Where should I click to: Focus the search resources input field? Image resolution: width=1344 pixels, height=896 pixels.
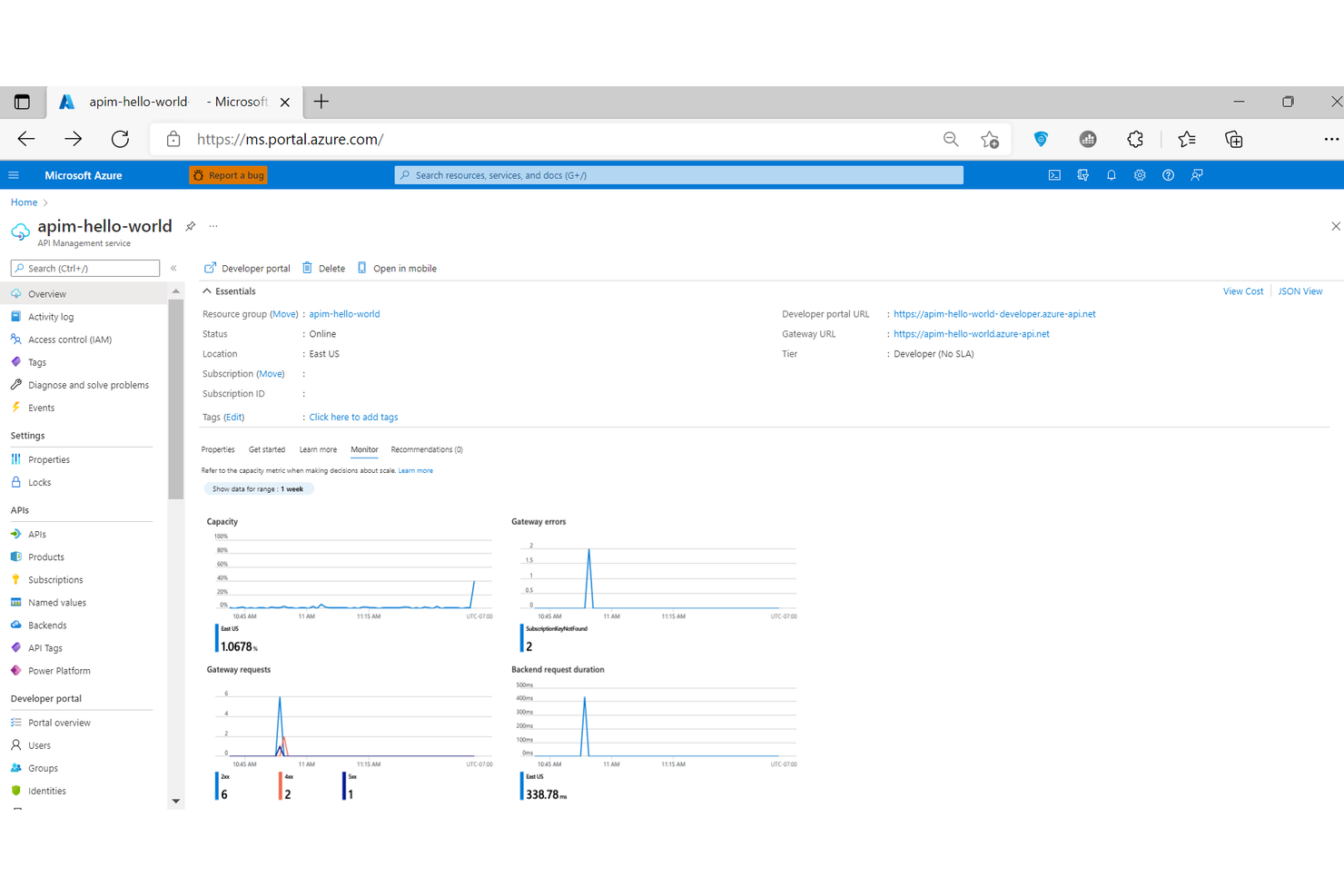678,174
